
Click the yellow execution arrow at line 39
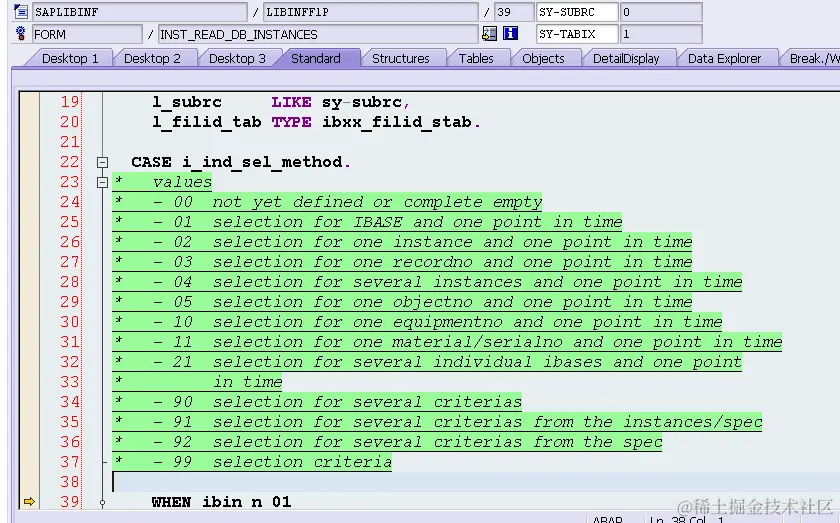[x=29, y=502]
